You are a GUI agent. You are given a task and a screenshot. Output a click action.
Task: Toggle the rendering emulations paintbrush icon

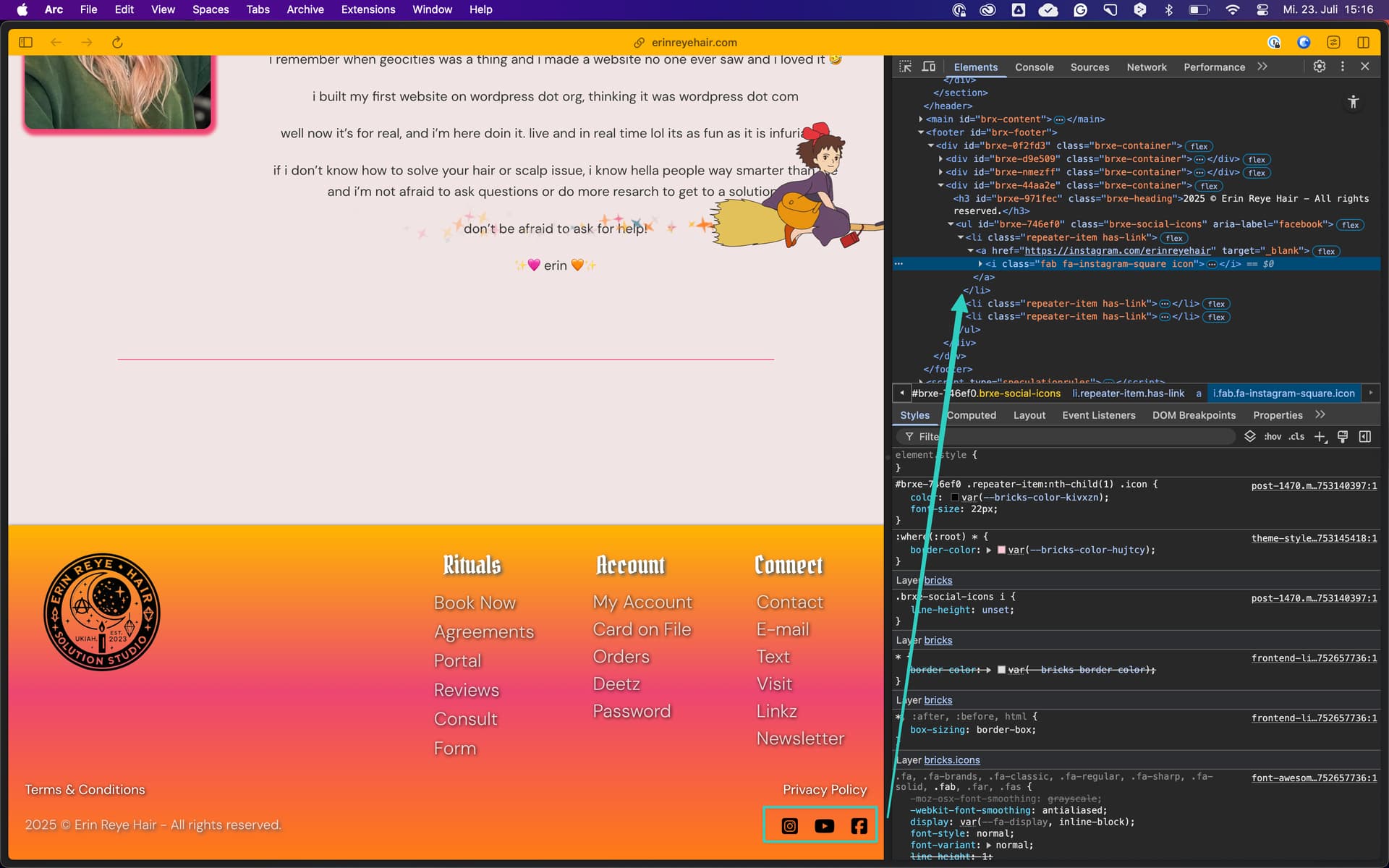tap(1343, 437)
